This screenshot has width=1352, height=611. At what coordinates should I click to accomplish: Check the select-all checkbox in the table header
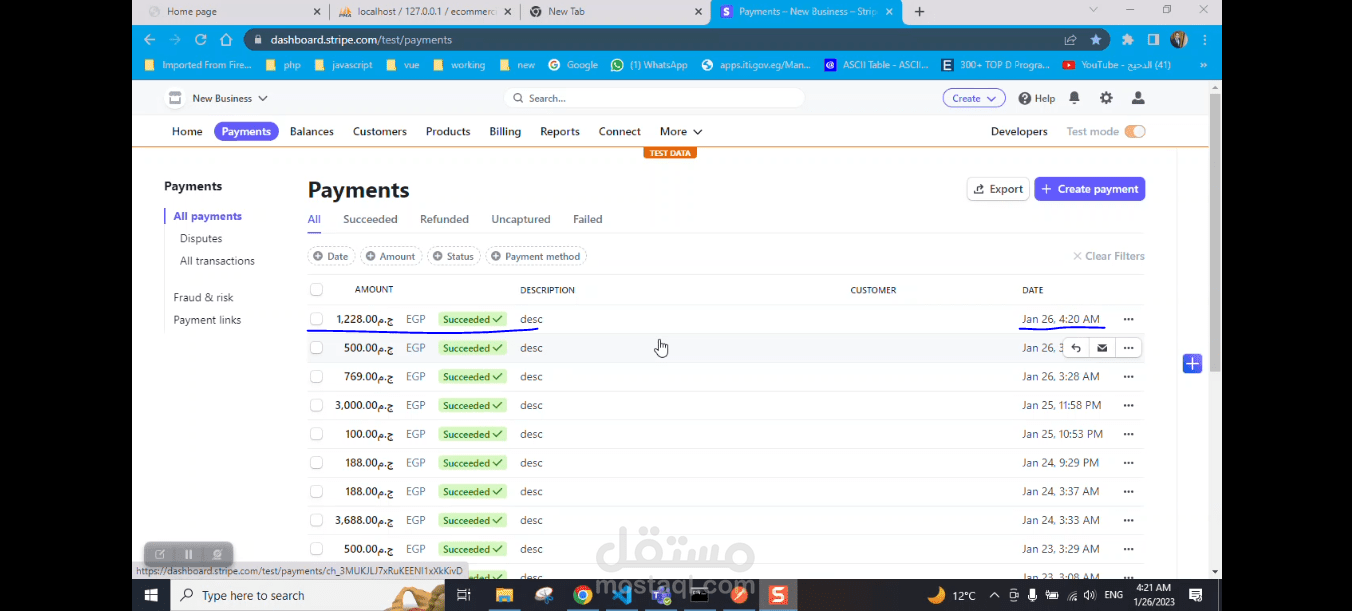point(316,290)
